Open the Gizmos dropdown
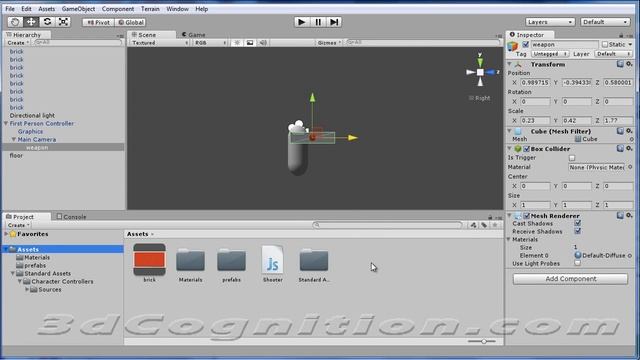640x360 pixels. coord(329,43)
